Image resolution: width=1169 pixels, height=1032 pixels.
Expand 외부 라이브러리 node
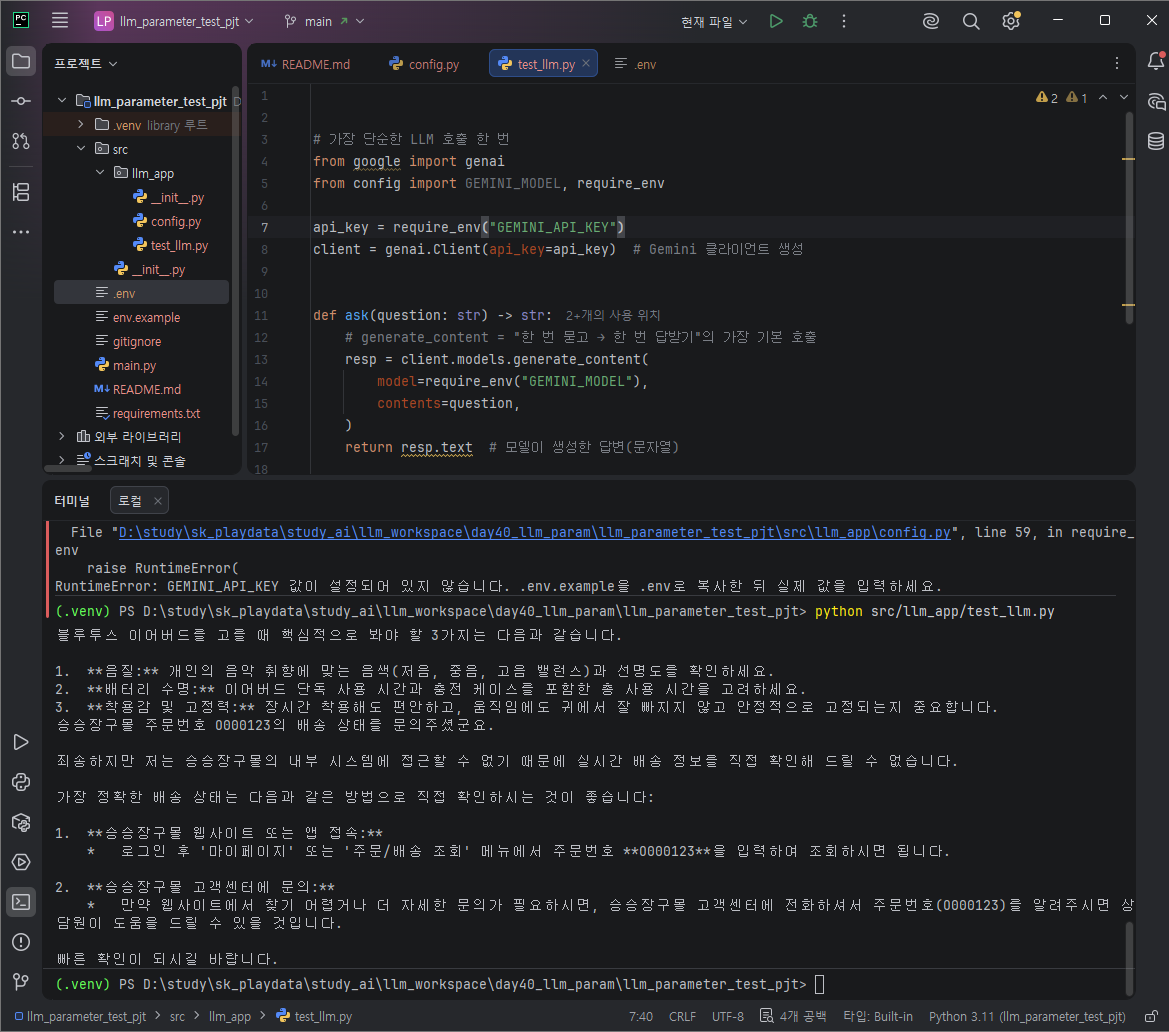pyautogui.click(x=62, y=436)
